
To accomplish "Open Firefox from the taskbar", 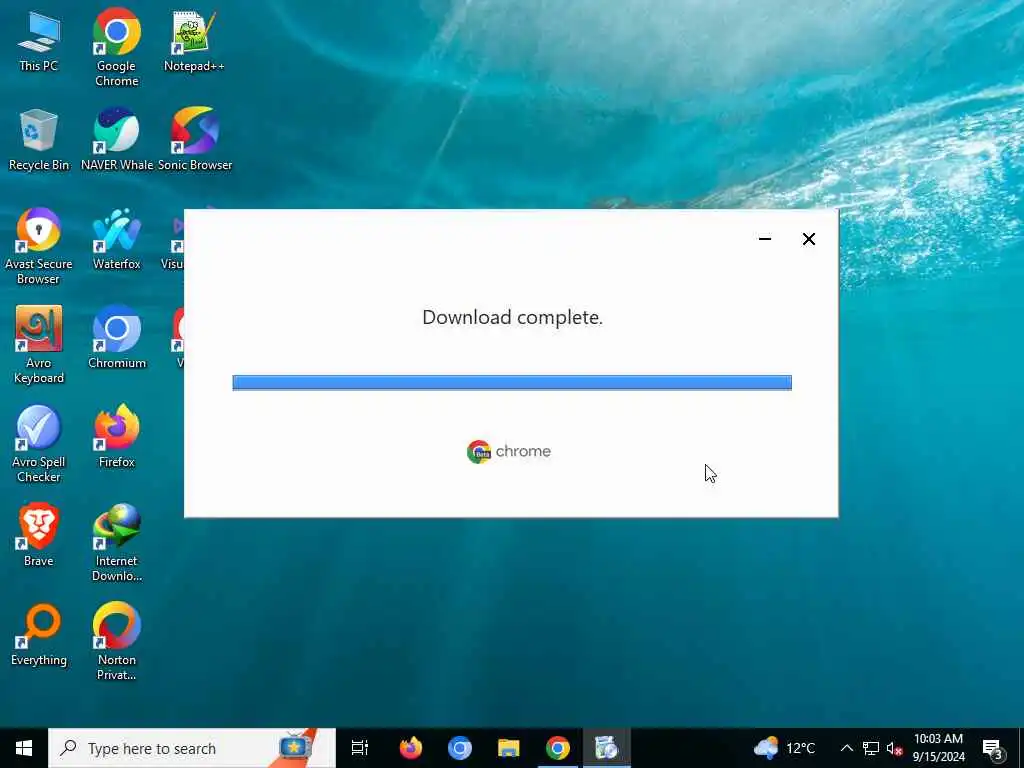I will tap(411, 748).
